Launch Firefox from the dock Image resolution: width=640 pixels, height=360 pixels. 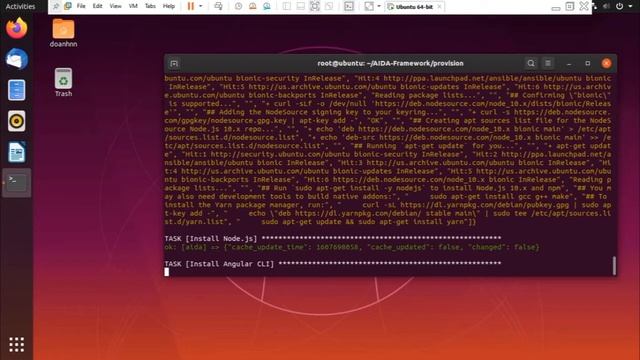17,28
